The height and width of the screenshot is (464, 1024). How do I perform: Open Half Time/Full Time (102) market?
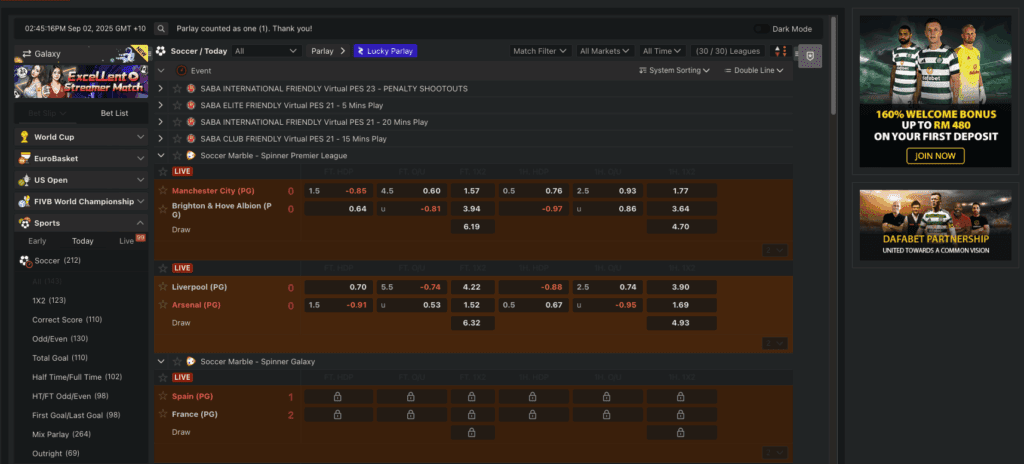point(77,377)
